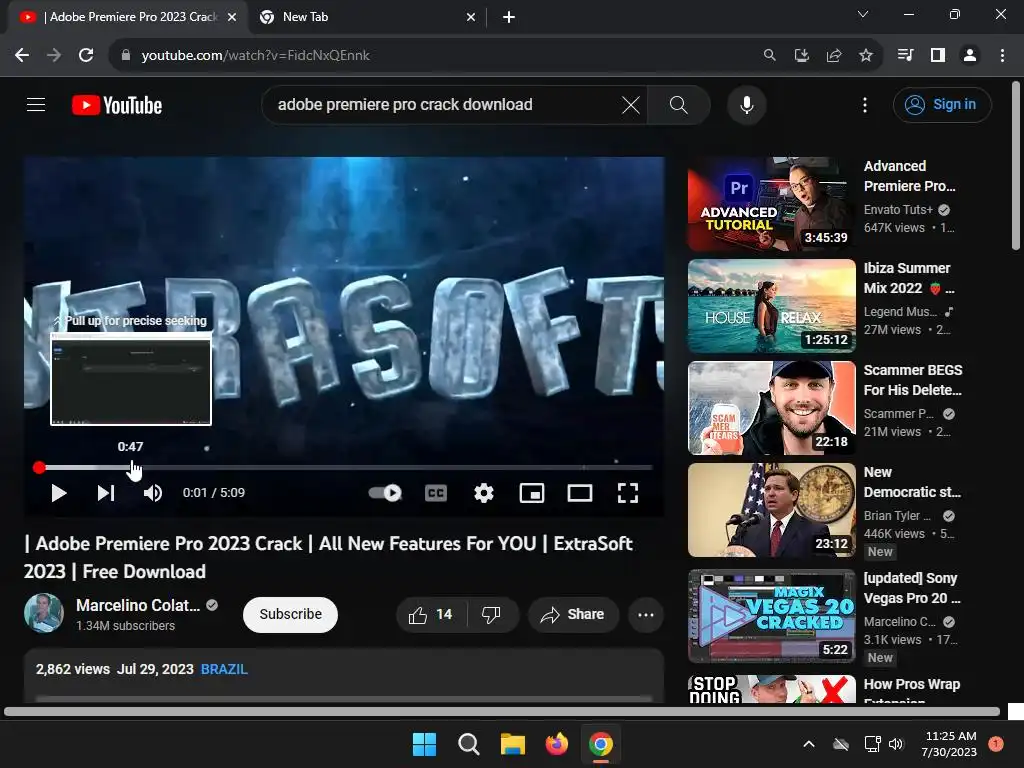Click the share page icon in address bar
This screenshot has height=768, width=1024.
tap(833, 56)
